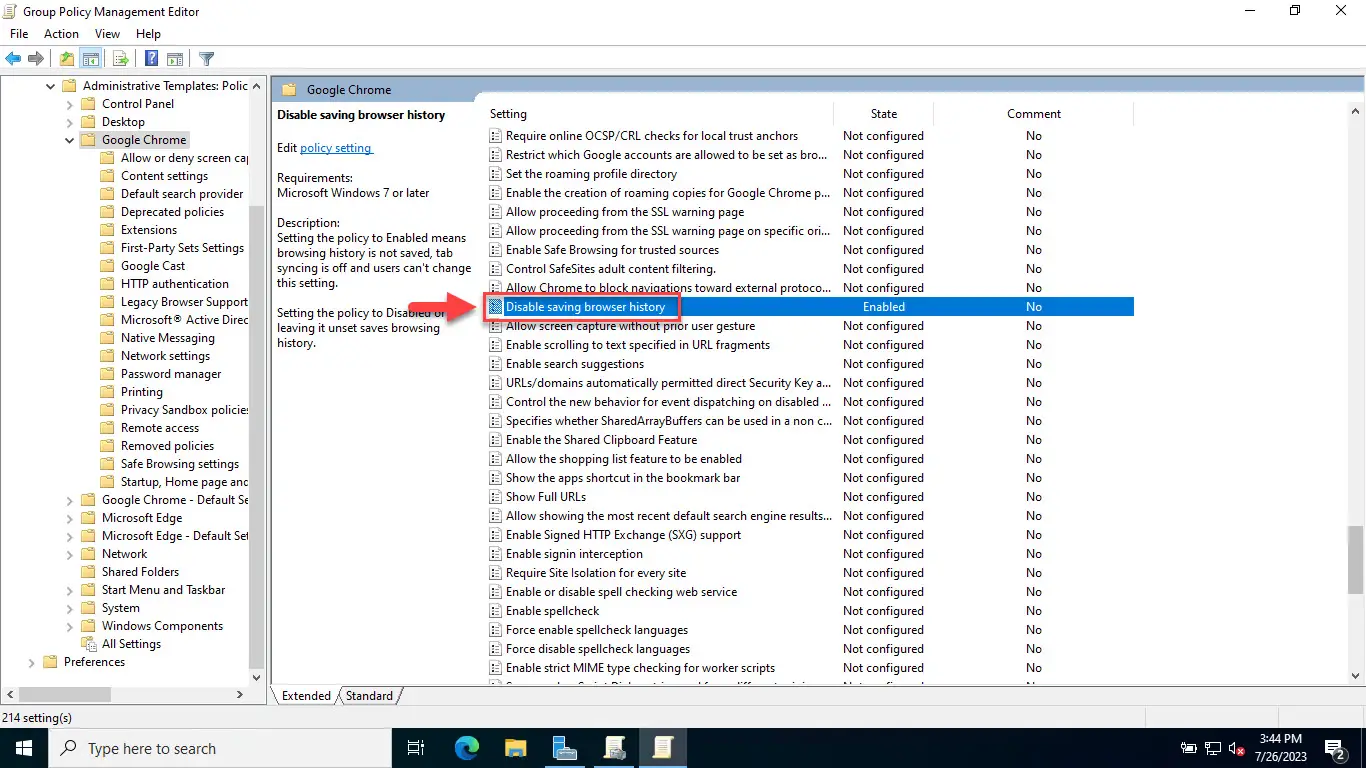Click the policy icon beside Enable spellcheck
The image size is (1366, 768).
(x=495, y=611)
